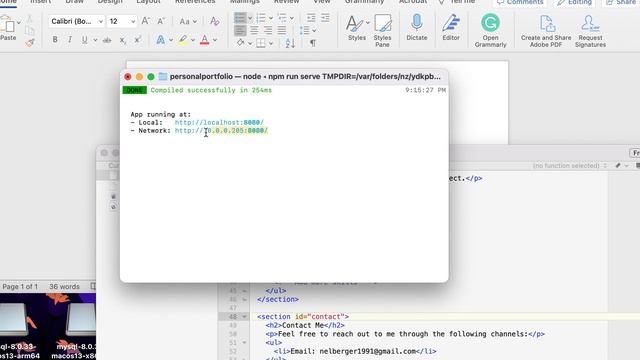Toggle Italic formatting
640x360 pixels.
click(x=70, y=40)
